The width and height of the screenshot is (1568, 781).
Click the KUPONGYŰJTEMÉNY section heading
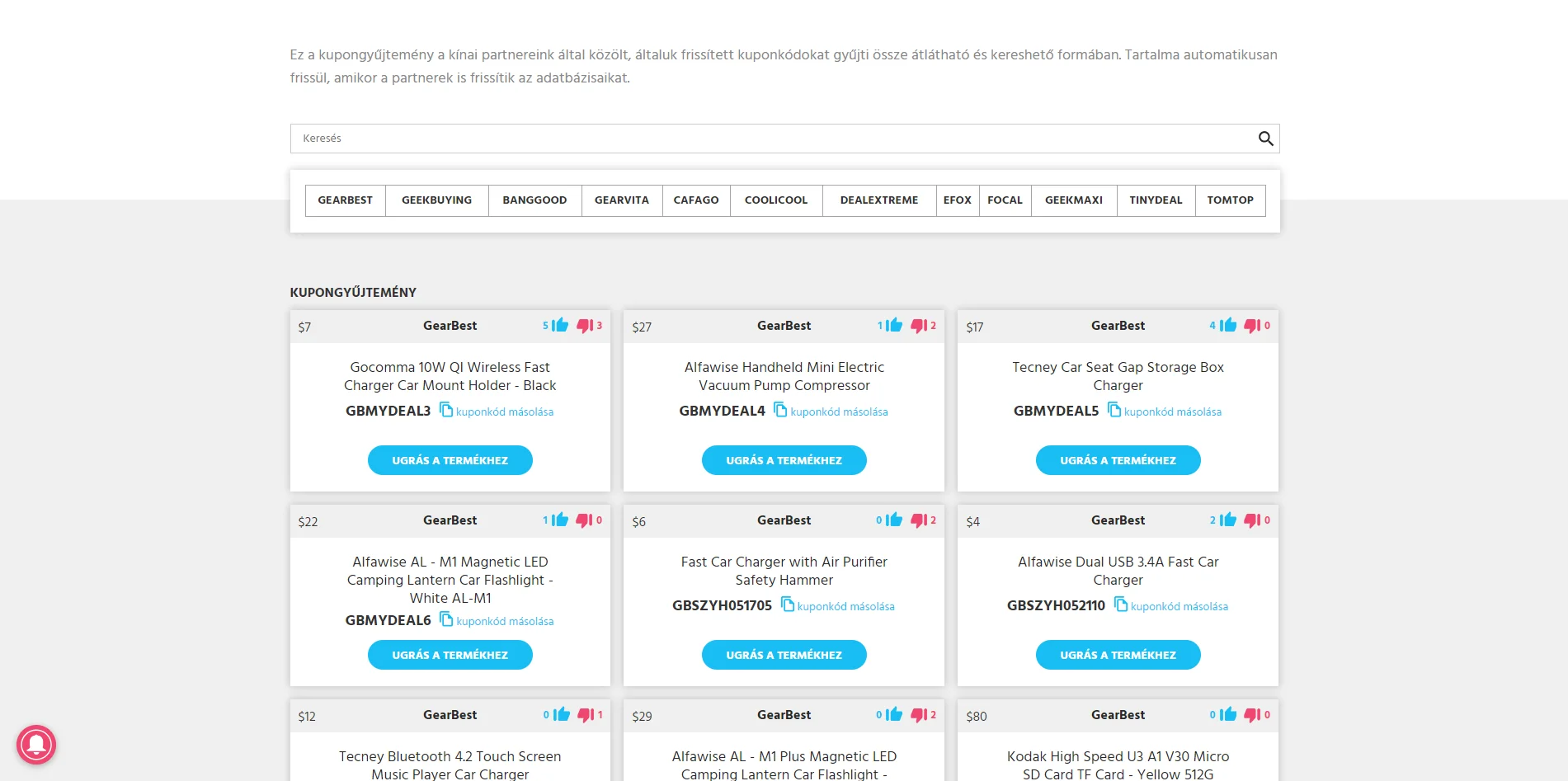coord(353,292)
